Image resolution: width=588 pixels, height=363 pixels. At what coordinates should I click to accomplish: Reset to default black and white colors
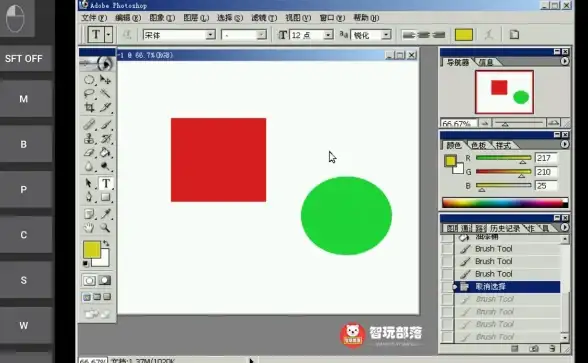pos(86,264)
